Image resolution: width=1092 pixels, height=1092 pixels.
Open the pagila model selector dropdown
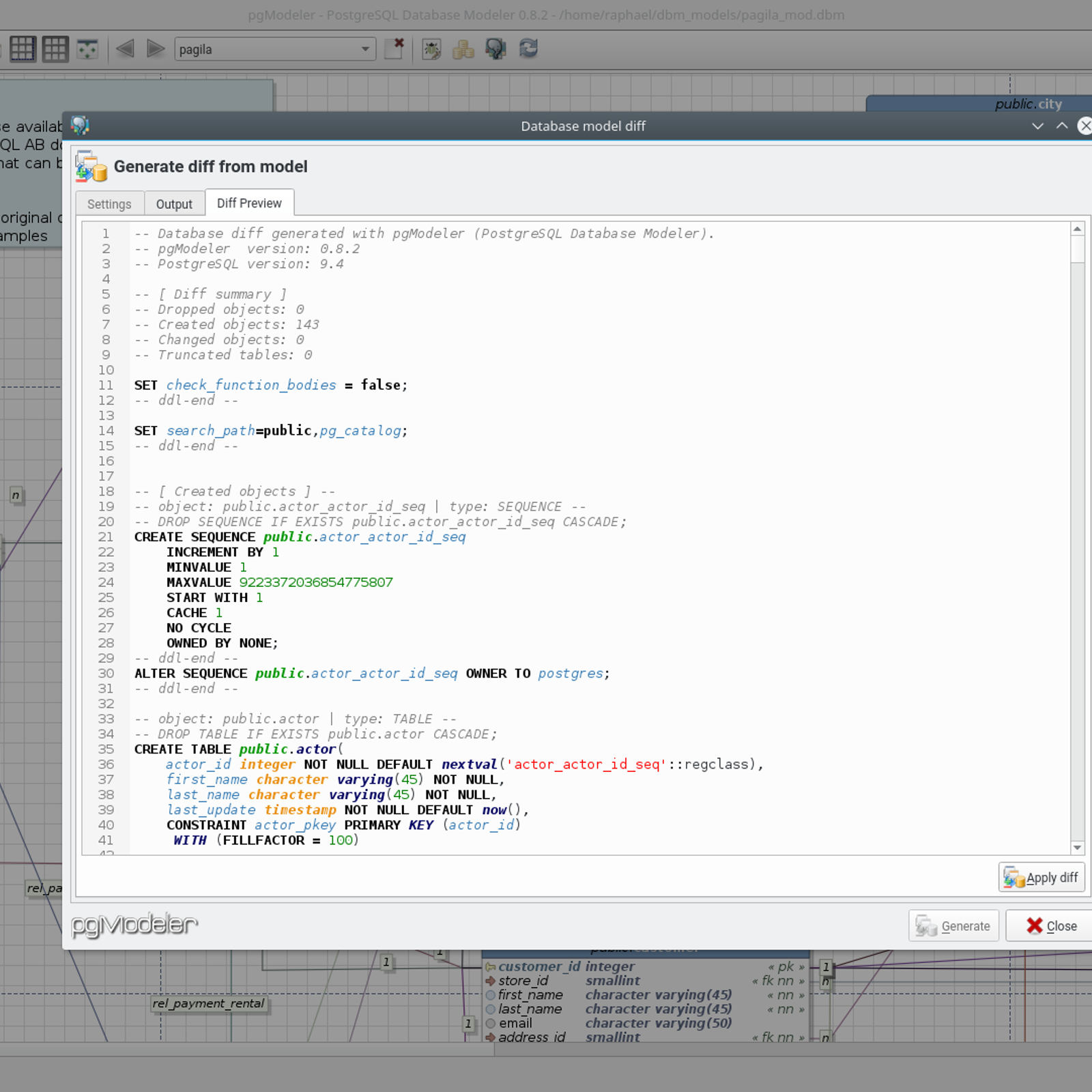275,49
